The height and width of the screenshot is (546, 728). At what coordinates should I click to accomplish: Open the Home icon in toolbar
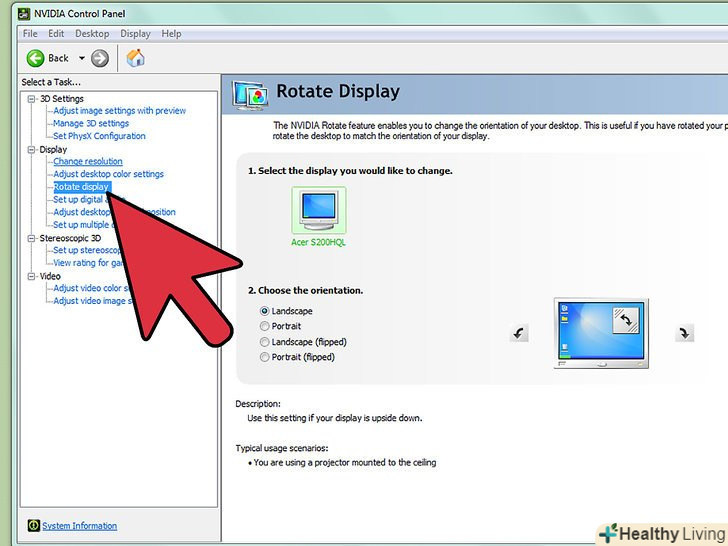coord(136,58)
